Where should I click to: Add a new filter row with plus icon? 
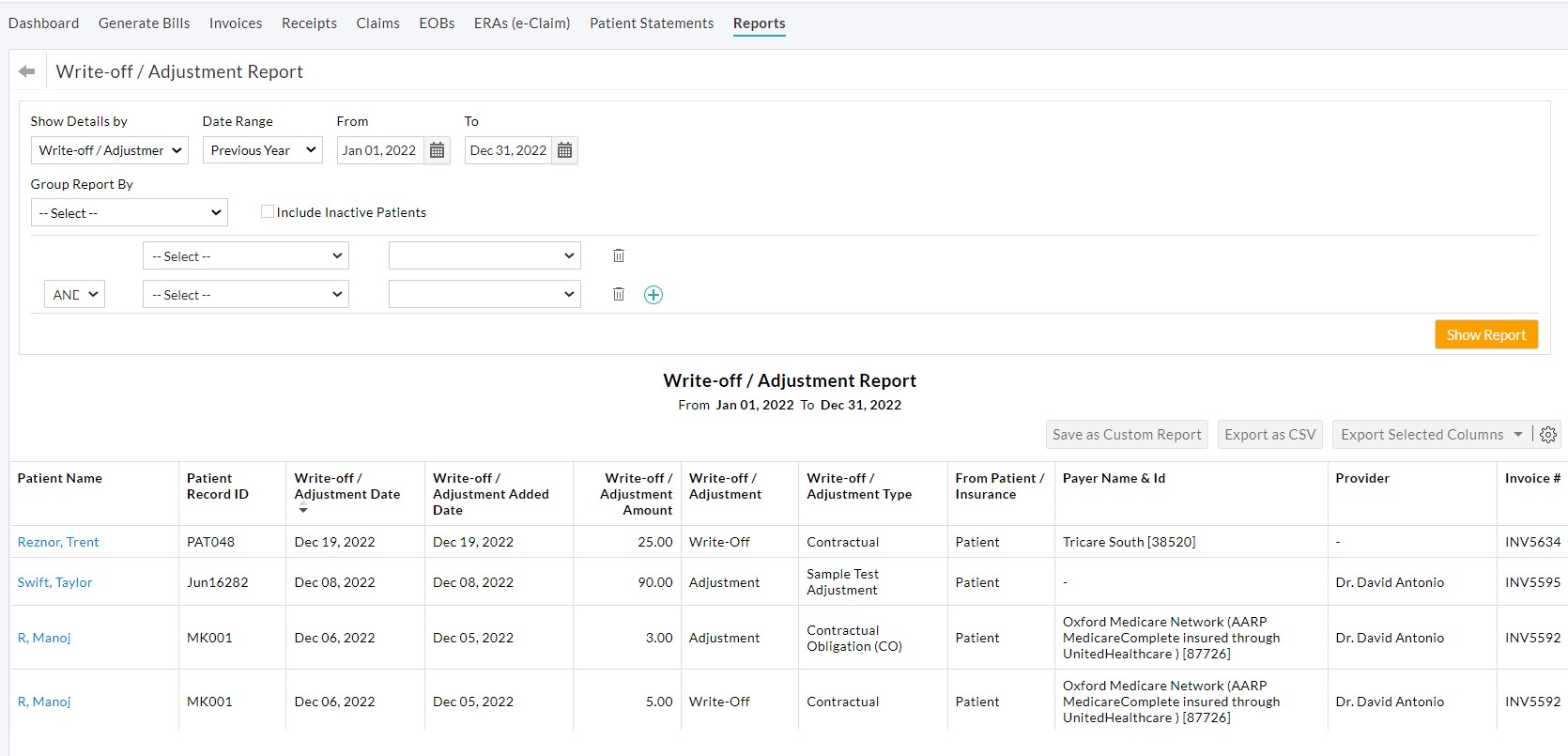click(653, 295)
